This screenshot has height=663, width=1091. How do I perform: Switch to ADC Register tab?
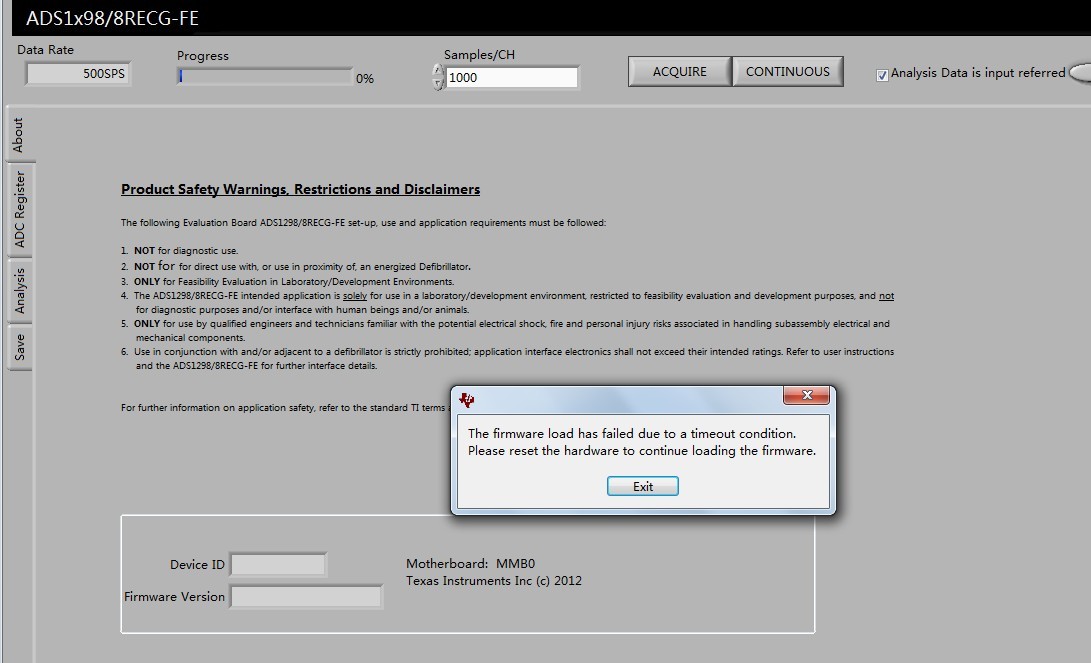(x=19, y=209)
